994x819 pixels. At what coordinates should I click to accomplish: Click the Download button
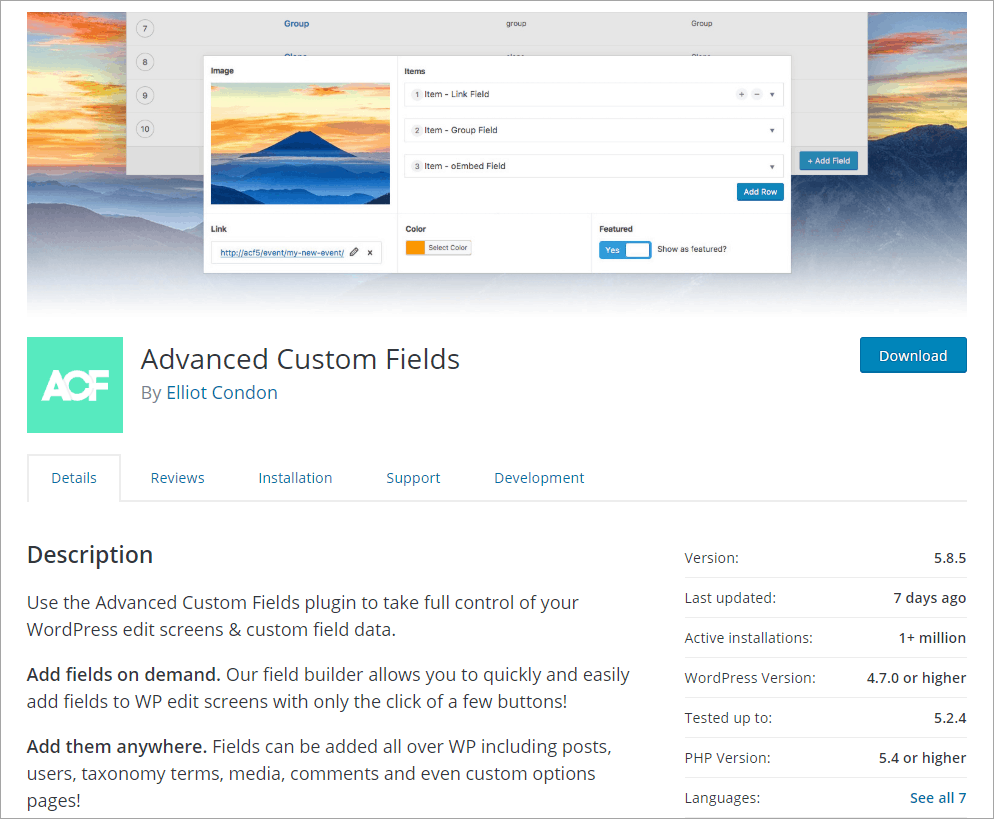912,355
